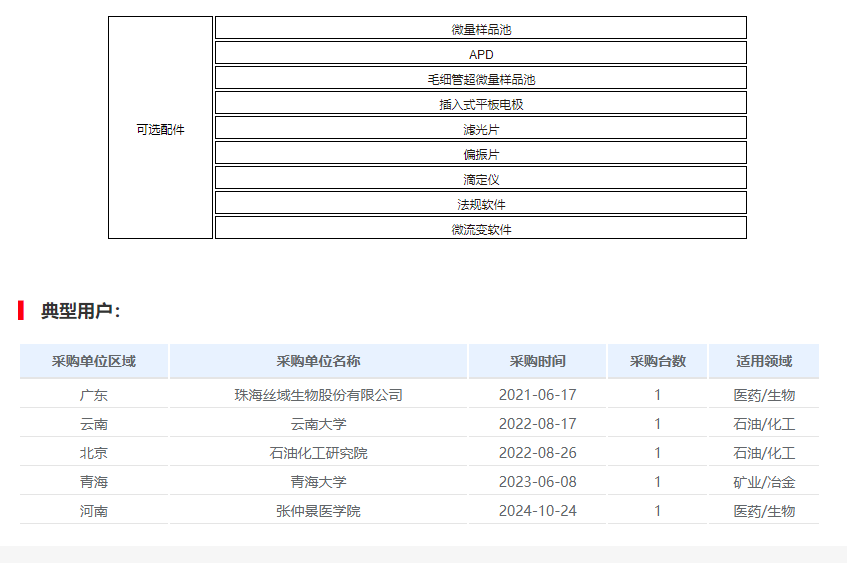Click the 北京 region cell

coord(94,453)
